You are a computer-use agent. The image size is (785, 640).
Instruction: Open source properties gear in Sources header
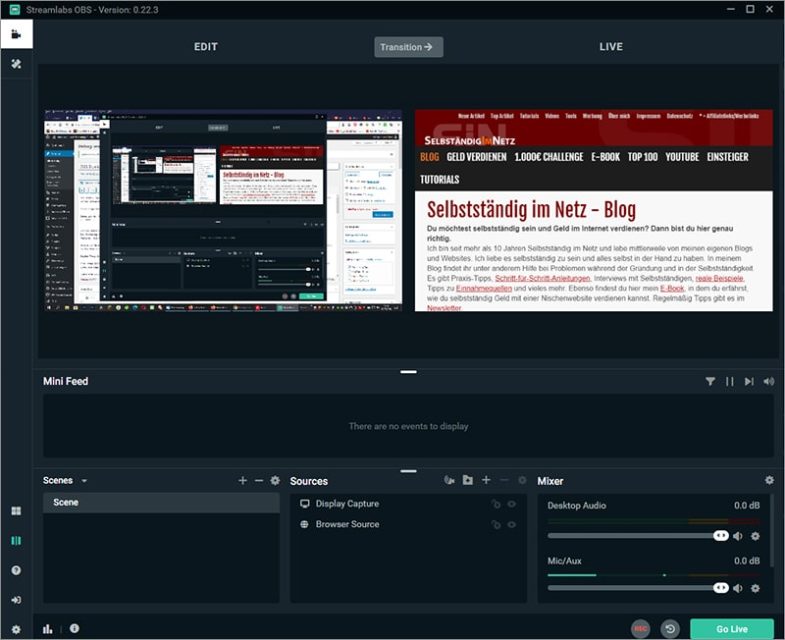tap(522, 480)
